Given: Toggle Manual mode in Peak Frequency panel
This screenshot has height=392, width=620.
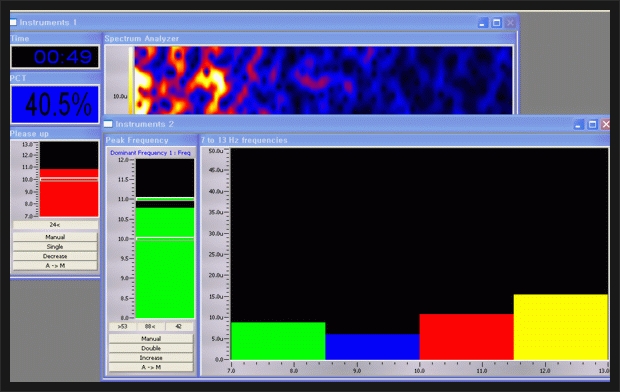Looking at the screenshot, I should tap(151, 339).
